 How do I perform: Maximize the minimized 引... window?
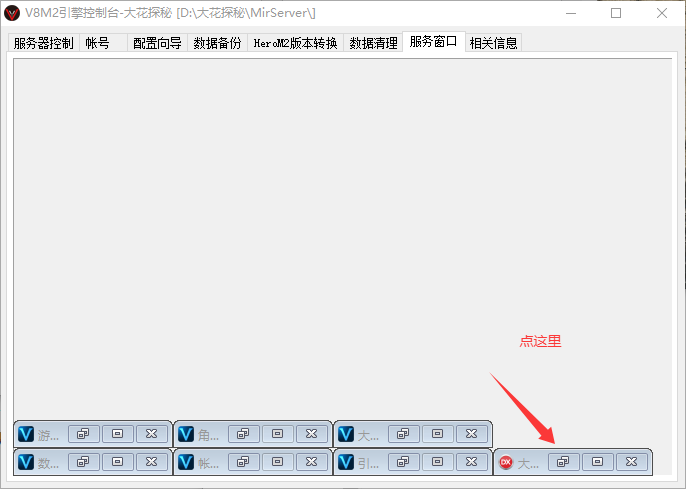pyautogui.click(x=437, y=462)
